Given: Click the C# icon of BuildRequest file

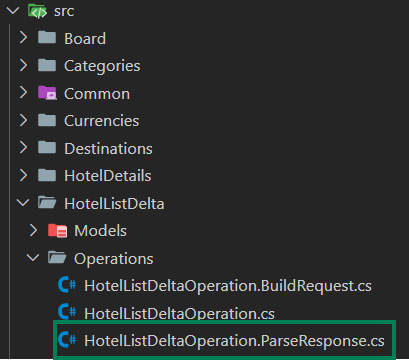Looking at the screenshot, I should [x=67, y=285].
